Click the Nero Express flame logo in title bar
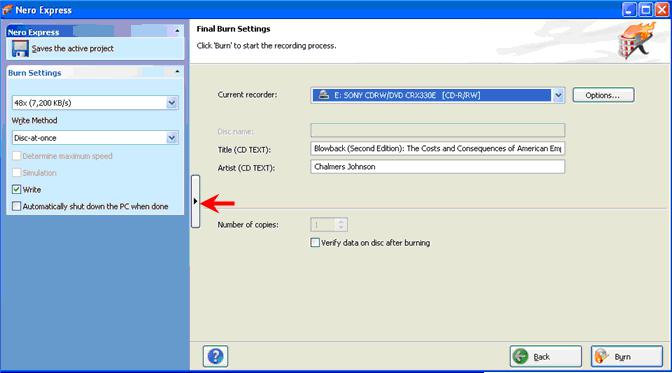The height and width of the screenshot is (373, 672). pyautogui.click(x=7, y=9)
